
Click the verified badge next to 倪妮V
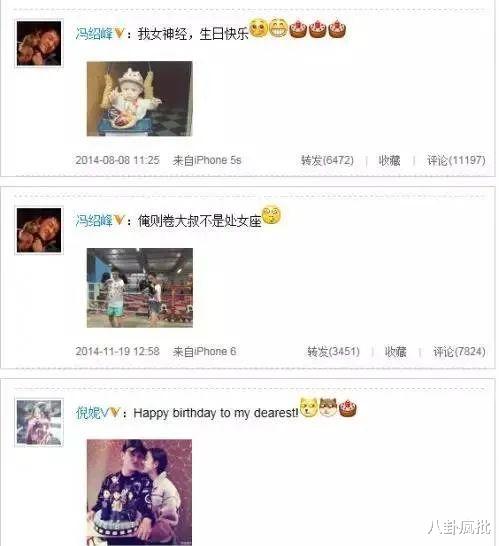point(115,413)
